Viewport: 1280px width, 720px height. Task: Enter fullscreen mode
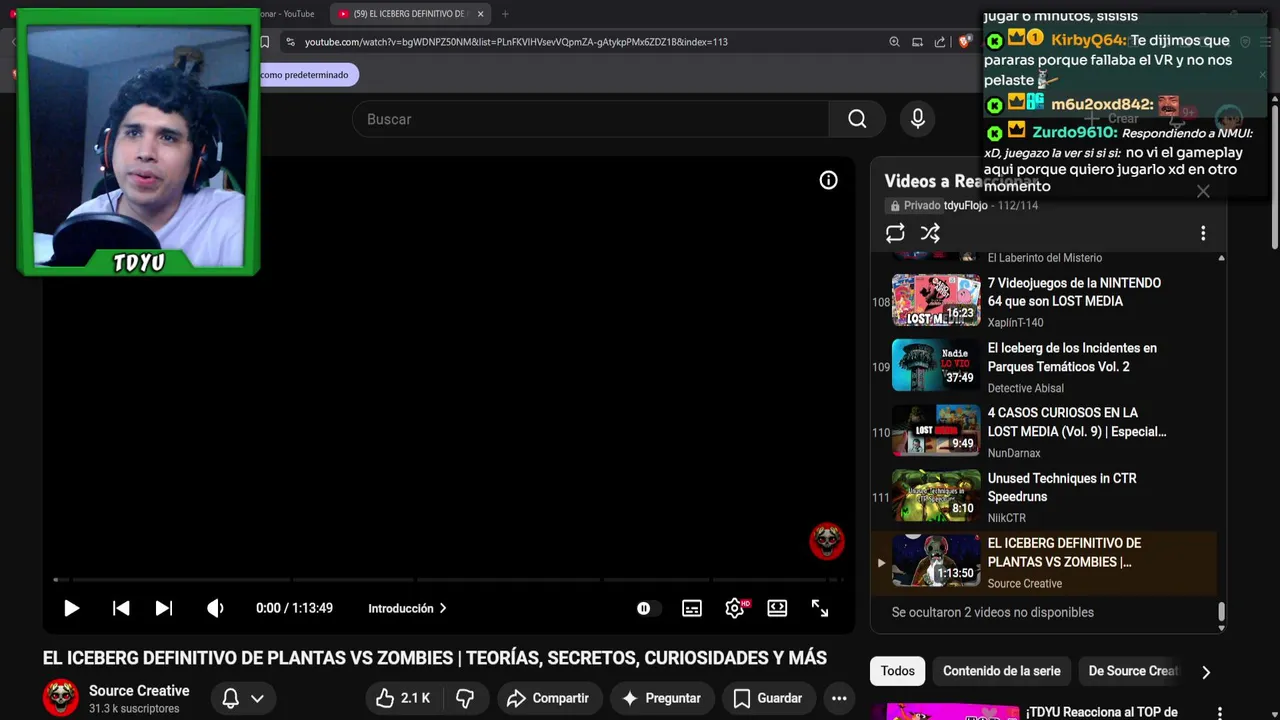point(820,608)
